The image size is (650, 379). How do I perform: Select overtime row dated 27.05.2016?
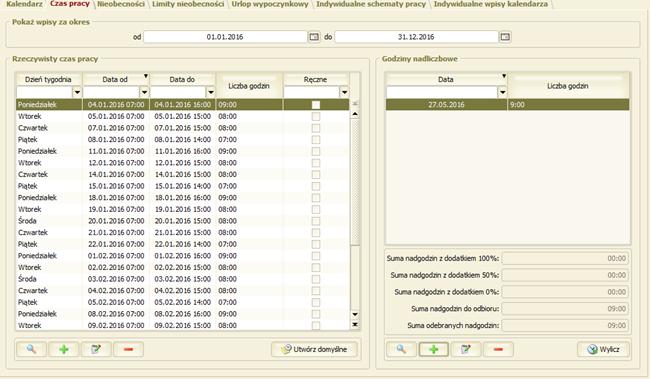coord(507,105)
